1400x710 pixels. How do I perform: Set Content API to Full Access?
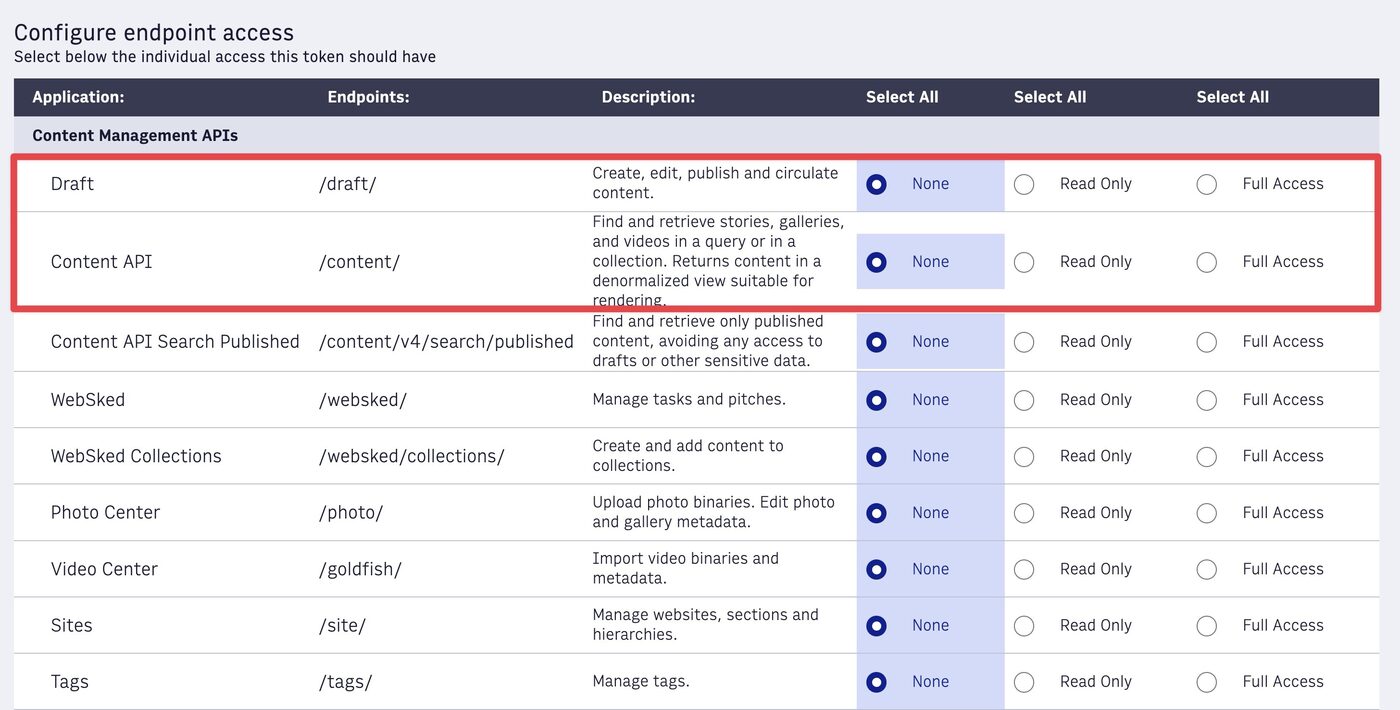(x=1207, y=262)
